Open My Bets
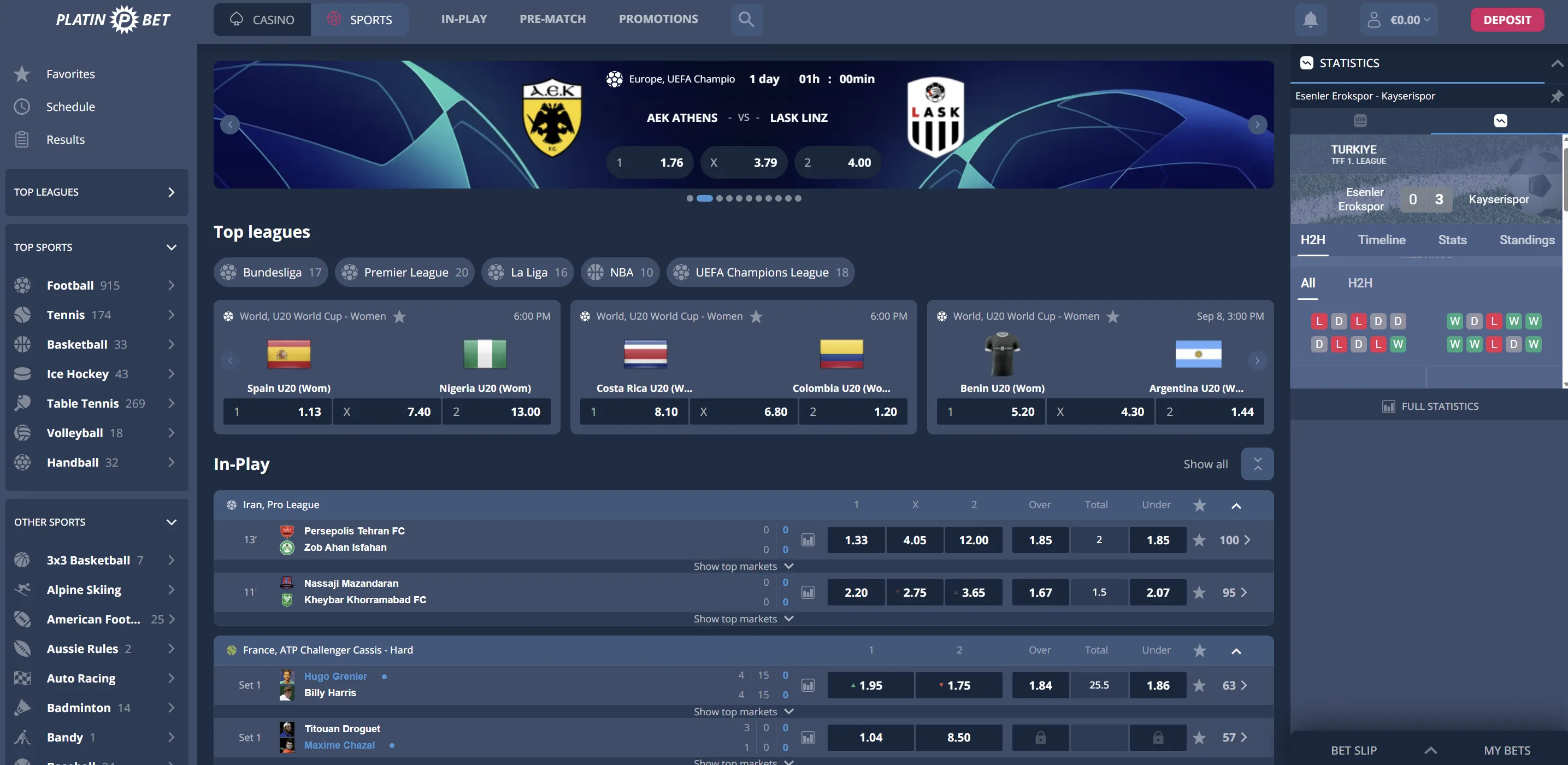 point(1506,750)
